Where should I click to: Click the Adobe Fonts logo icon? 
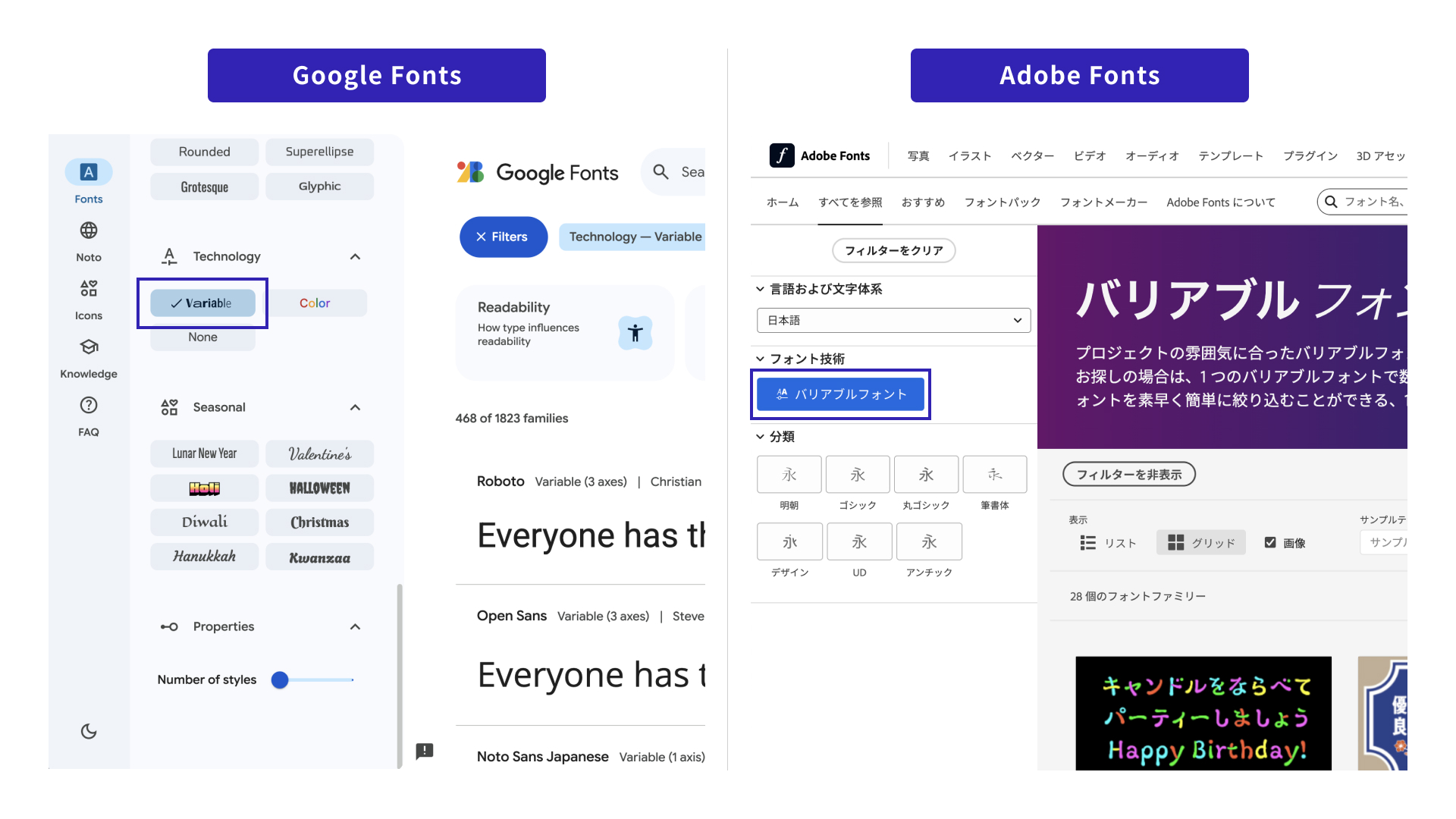(782, 155)
